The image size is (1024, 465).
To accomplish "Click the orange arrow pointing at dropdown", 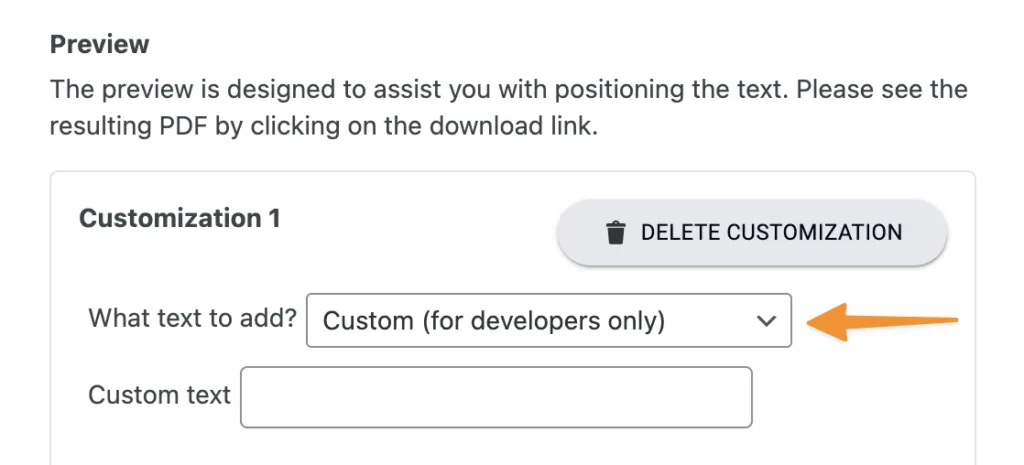I will click(880, 320).
